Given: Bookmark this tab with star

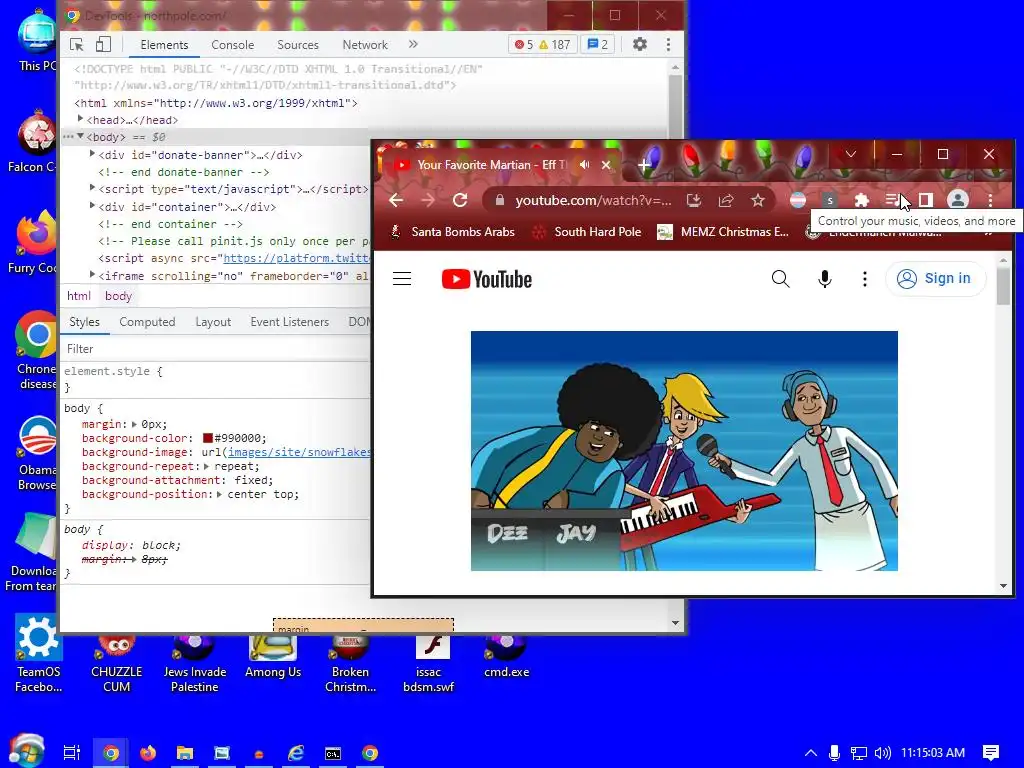Looking at the screenshot, I should [758, 200].
